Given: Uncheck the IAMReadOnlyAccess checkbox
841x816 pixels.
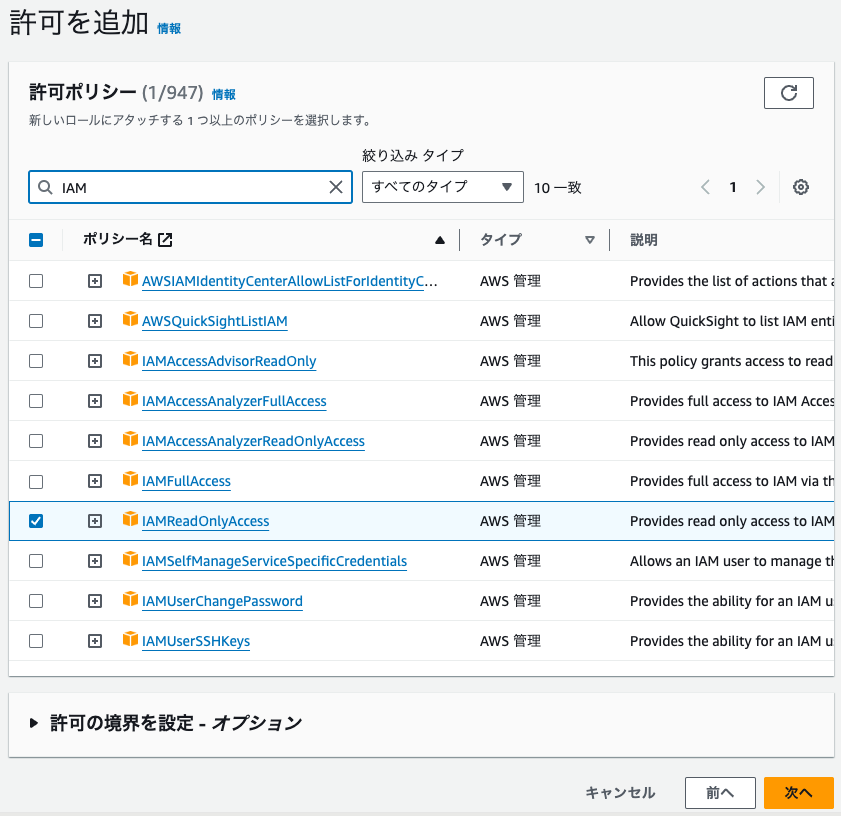Looking at the screenshot, I should click(x=36, y=521).
